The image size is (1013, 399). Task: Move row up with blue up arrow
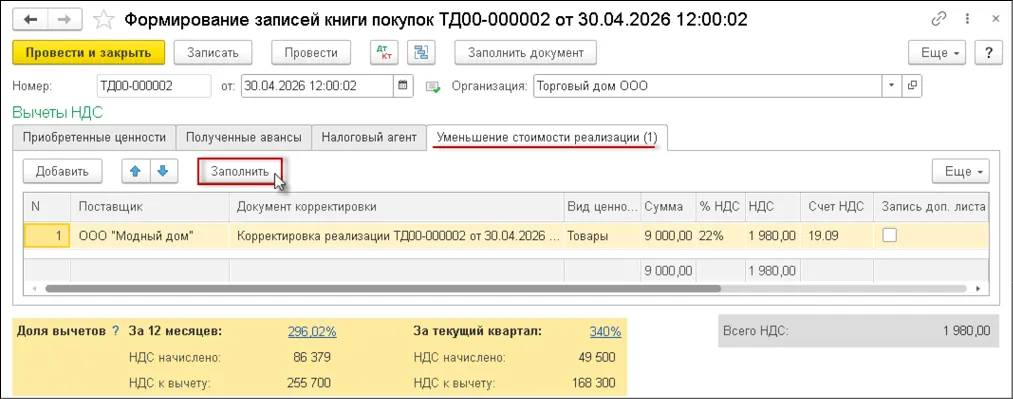(135, 171)
